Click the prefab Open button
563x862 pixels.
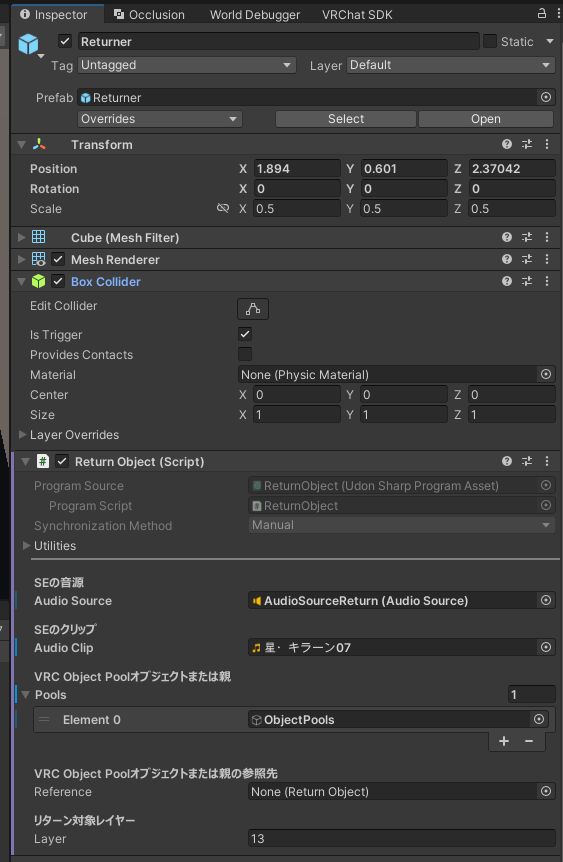[486, 119]
